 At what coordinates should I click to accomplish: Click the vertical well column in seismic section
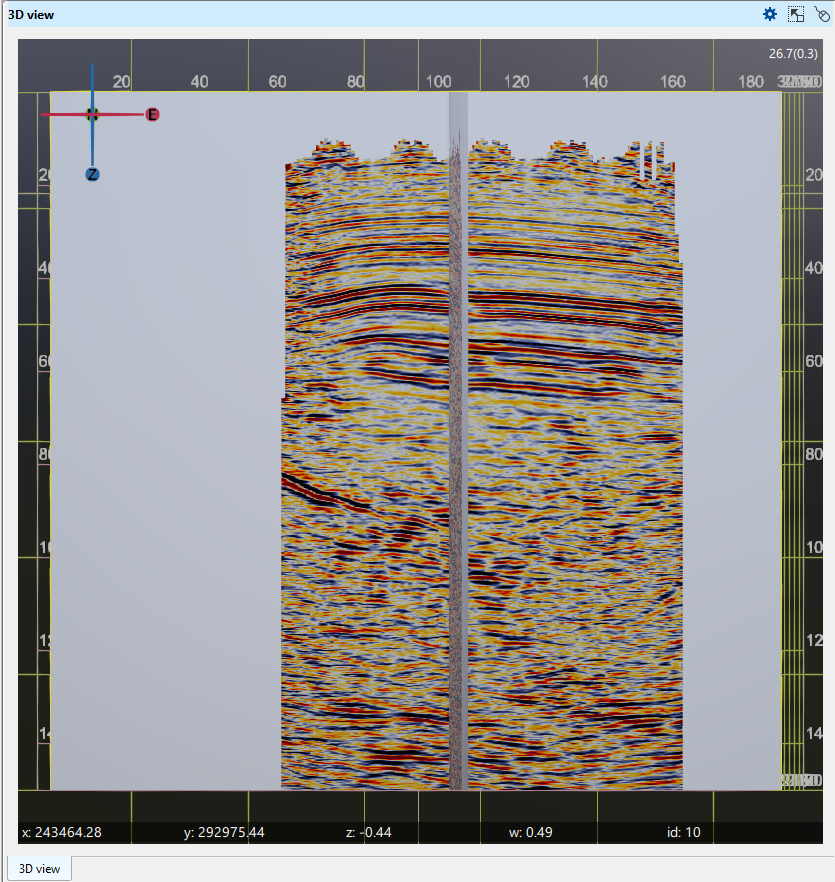click(458, 441)
